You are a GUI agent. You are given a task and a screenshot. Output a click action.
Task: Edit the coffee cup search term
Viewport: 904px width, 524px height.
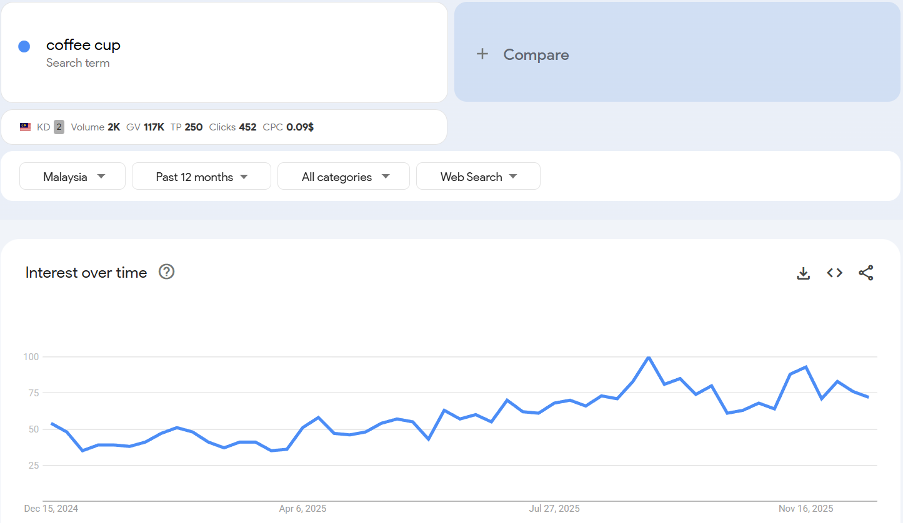point(84,45)
